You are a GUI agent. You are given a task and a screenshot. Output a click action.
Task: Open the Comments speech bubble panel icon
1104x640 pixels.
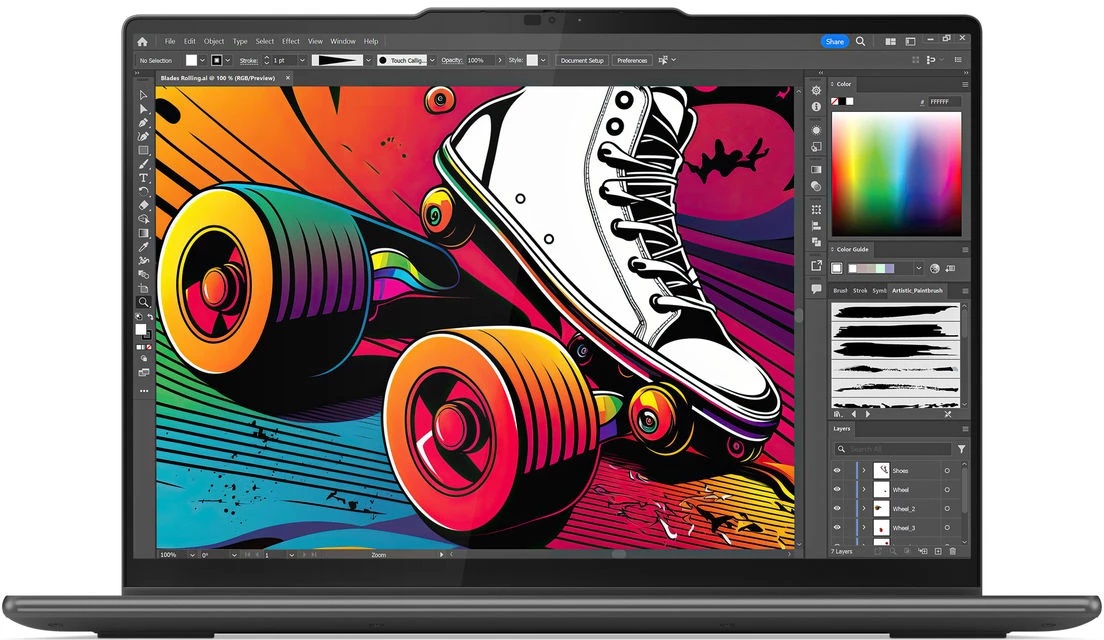coord(816,289)
